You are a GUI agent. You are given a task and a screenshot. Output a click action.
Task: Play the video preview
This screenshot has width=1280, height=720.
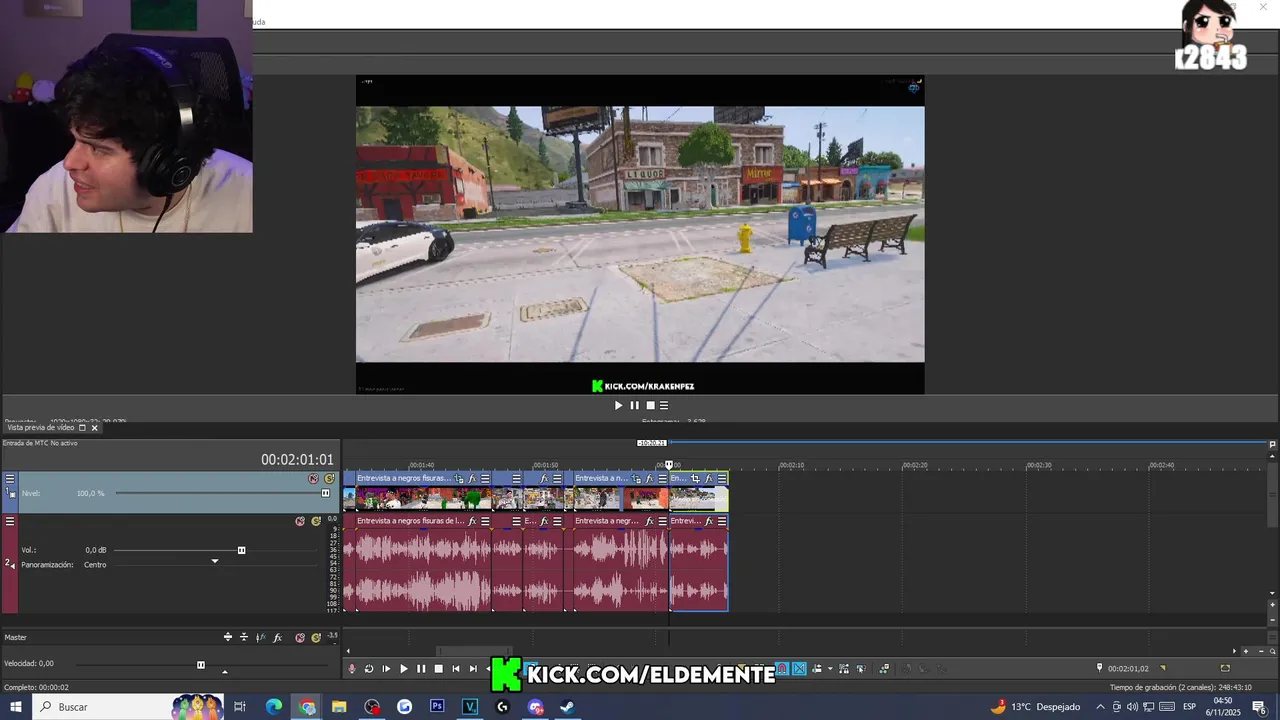point(618,405)
